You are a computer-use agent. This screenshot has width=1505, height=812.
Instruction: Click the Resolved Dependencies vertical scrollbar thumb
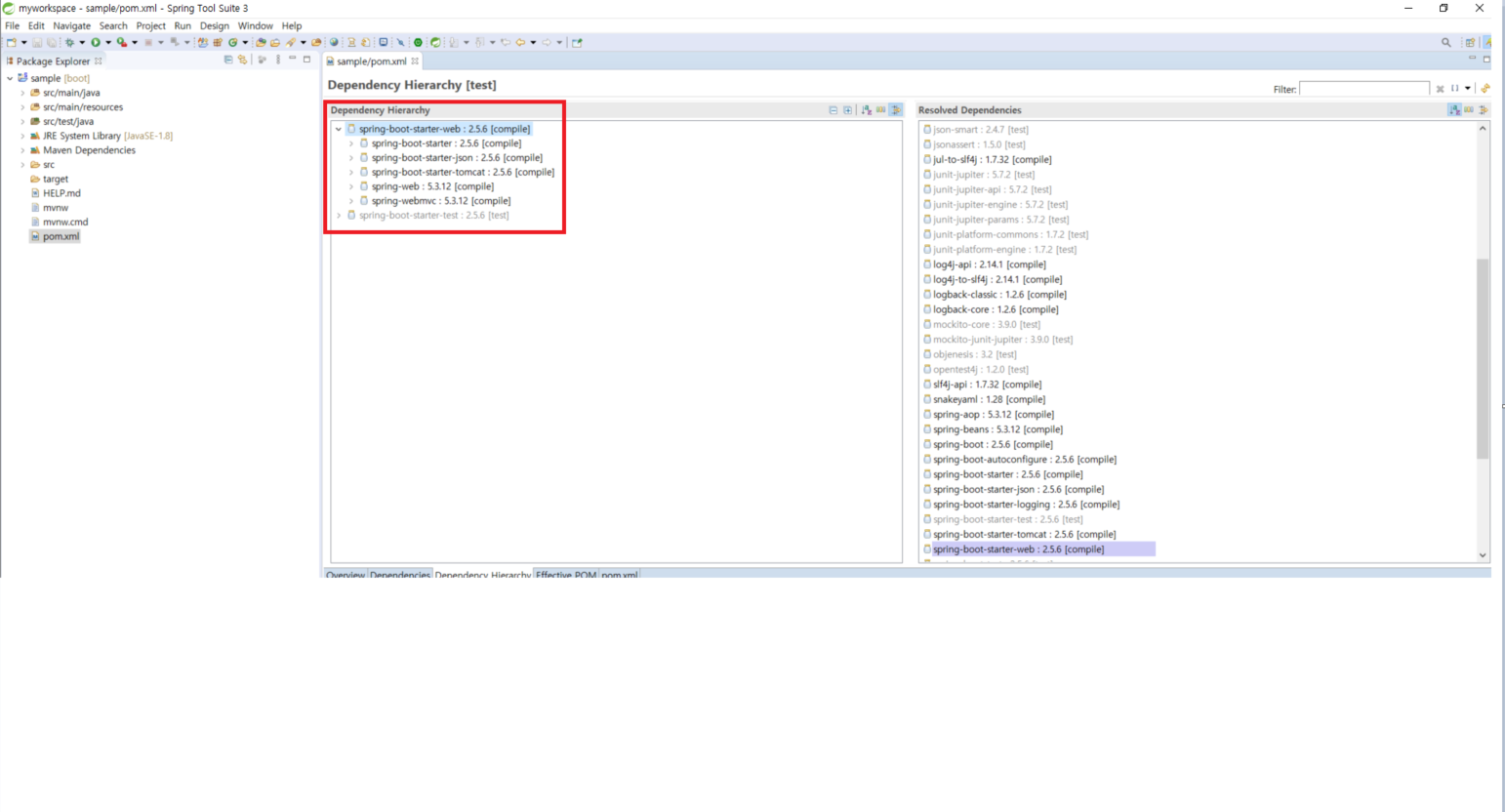[x=1483, y=358]
